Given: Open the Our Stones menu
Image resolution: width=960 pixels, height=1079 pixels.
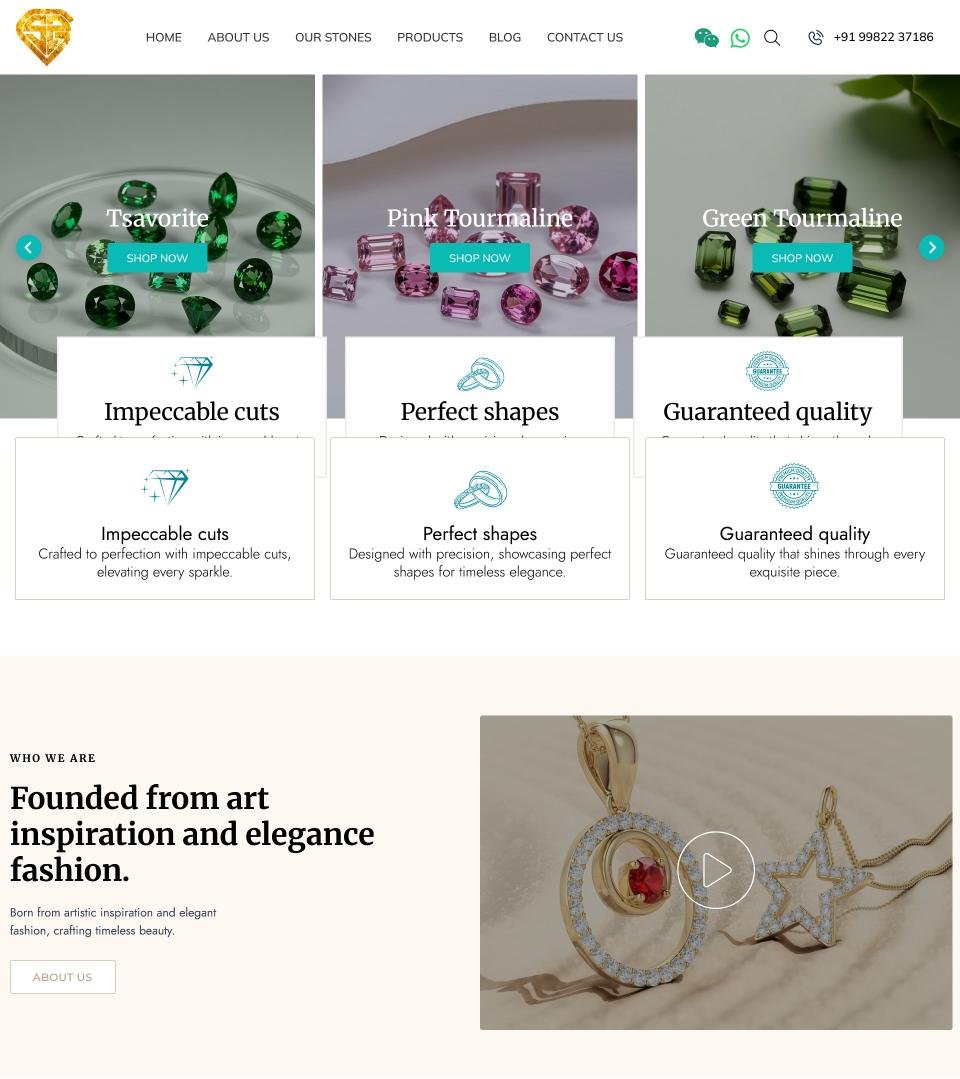Looking at the screenshot, I should [x=333, y=37].
